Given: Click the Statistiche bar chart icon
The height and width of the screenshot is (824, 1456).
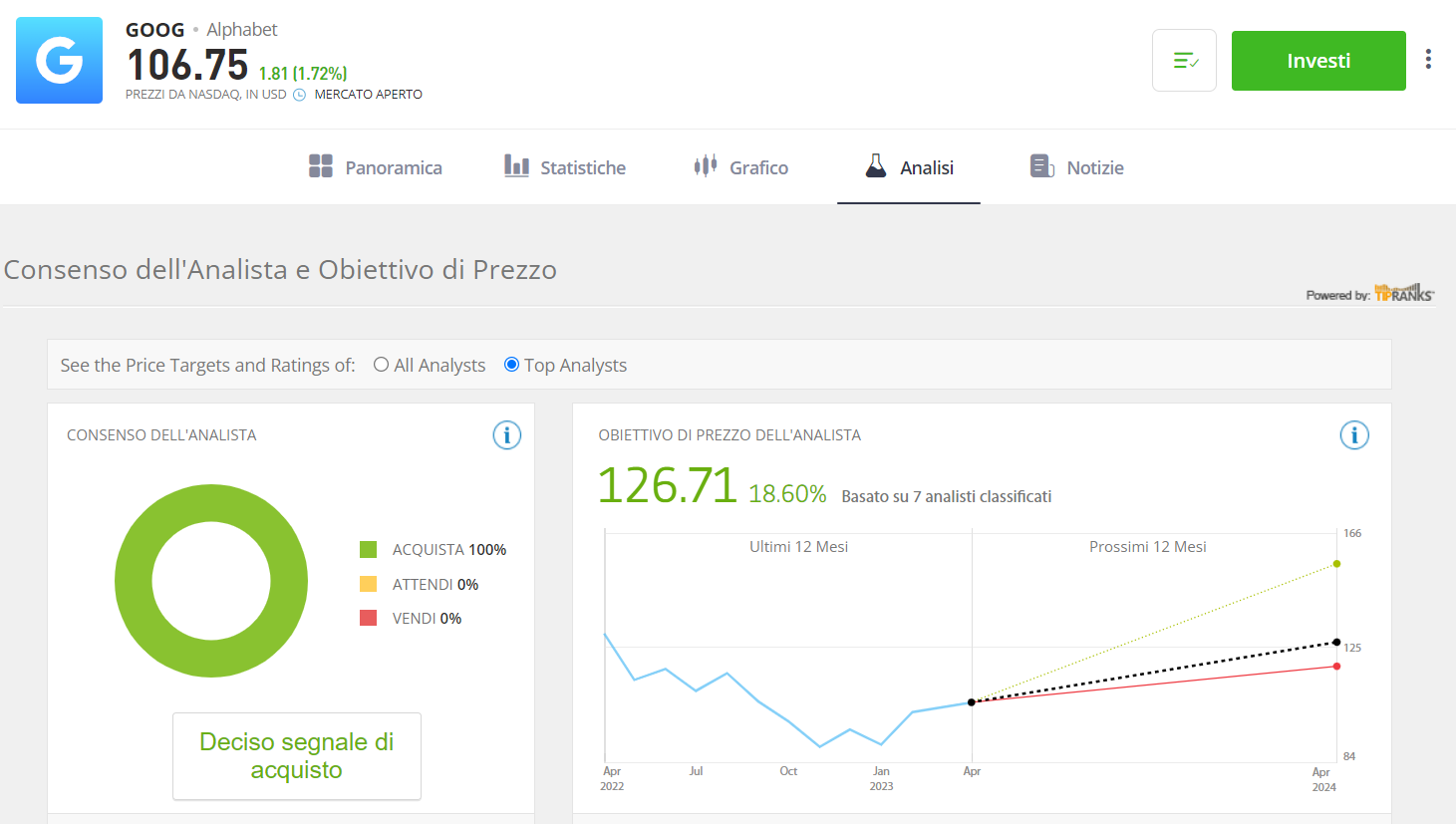Looking at the screenshot, I should (516, 165).
